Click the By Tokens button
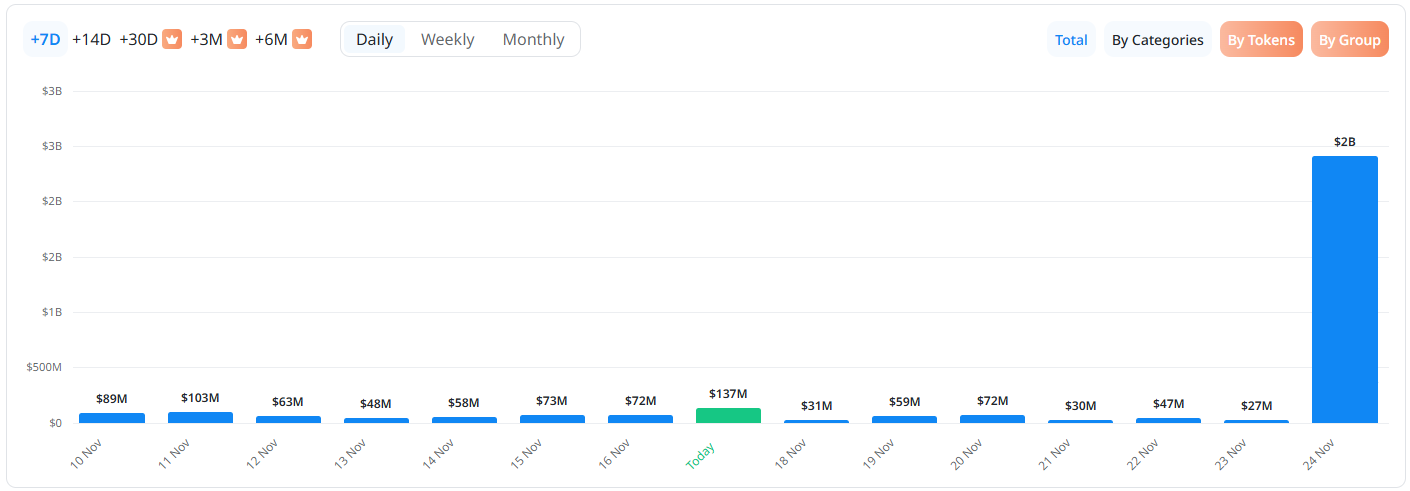 pyautogui.click(x=1261, y=40)
